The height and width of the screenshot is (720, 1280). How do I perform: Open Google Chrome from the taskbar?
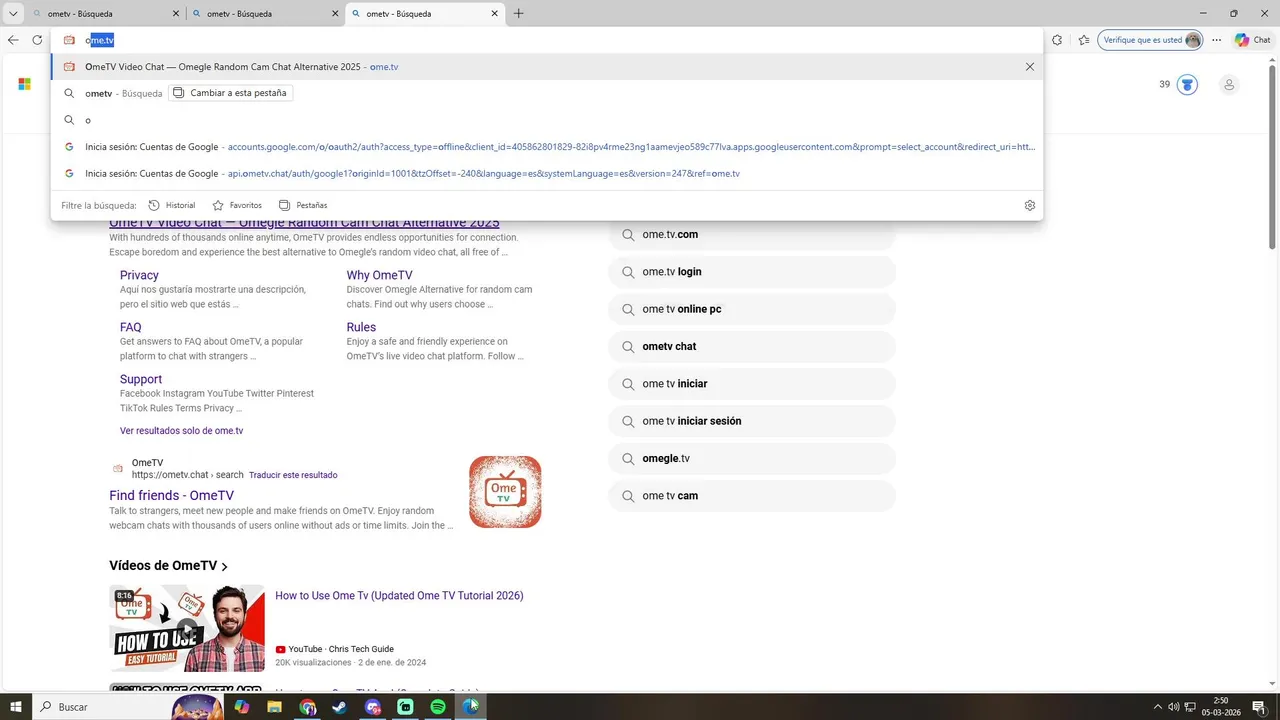(x=307, y=707)
